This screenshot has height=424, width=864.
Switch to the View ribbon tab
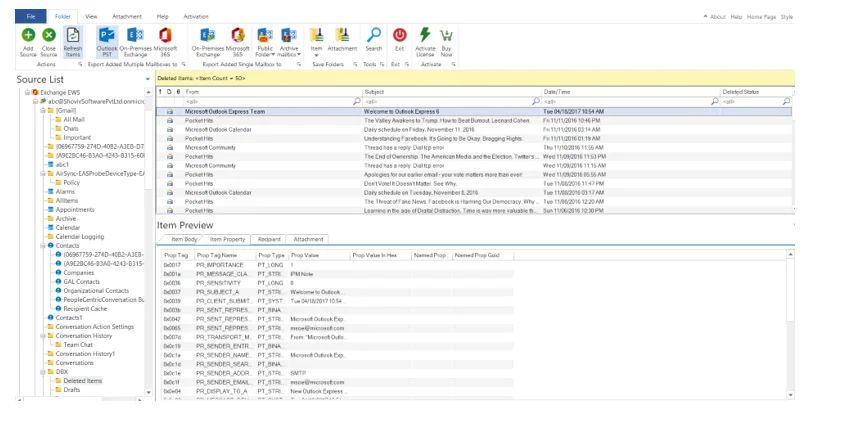tap(91, 17)
